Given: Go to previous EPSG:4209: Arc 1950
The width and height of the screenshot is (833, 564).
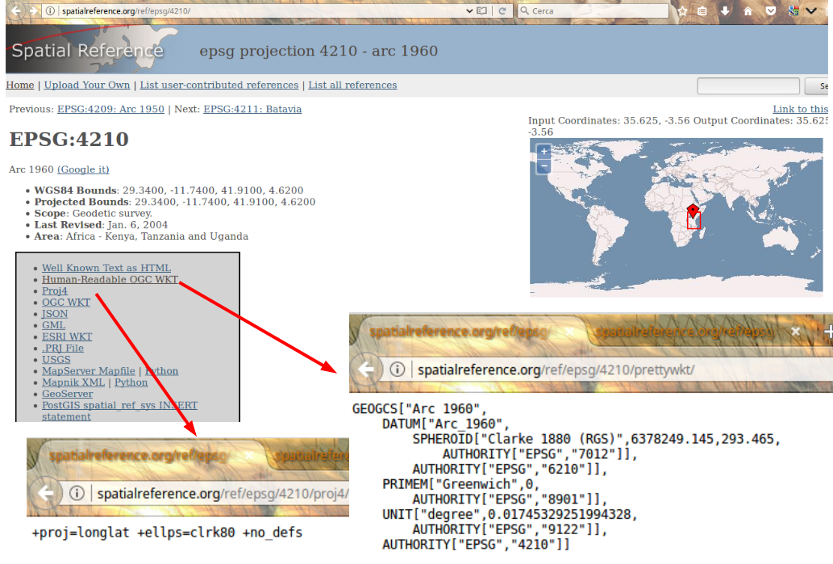Looking at the screenshot, I should 111,109.
